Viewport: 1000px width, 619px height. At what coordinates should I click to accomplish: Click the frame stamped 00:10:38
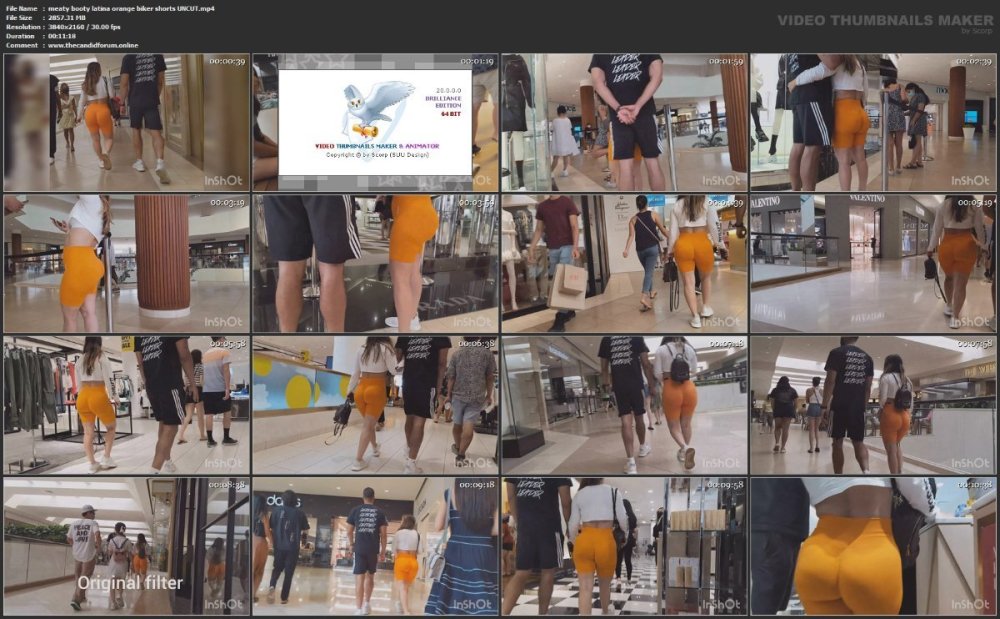(873, 547)
